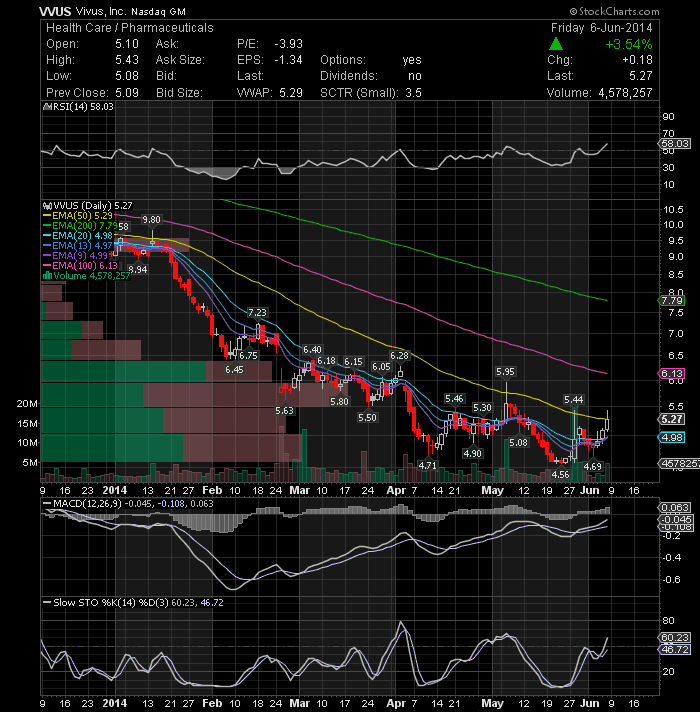
Task: Click the 4.90 price annotation
Action: coord(473,453)
